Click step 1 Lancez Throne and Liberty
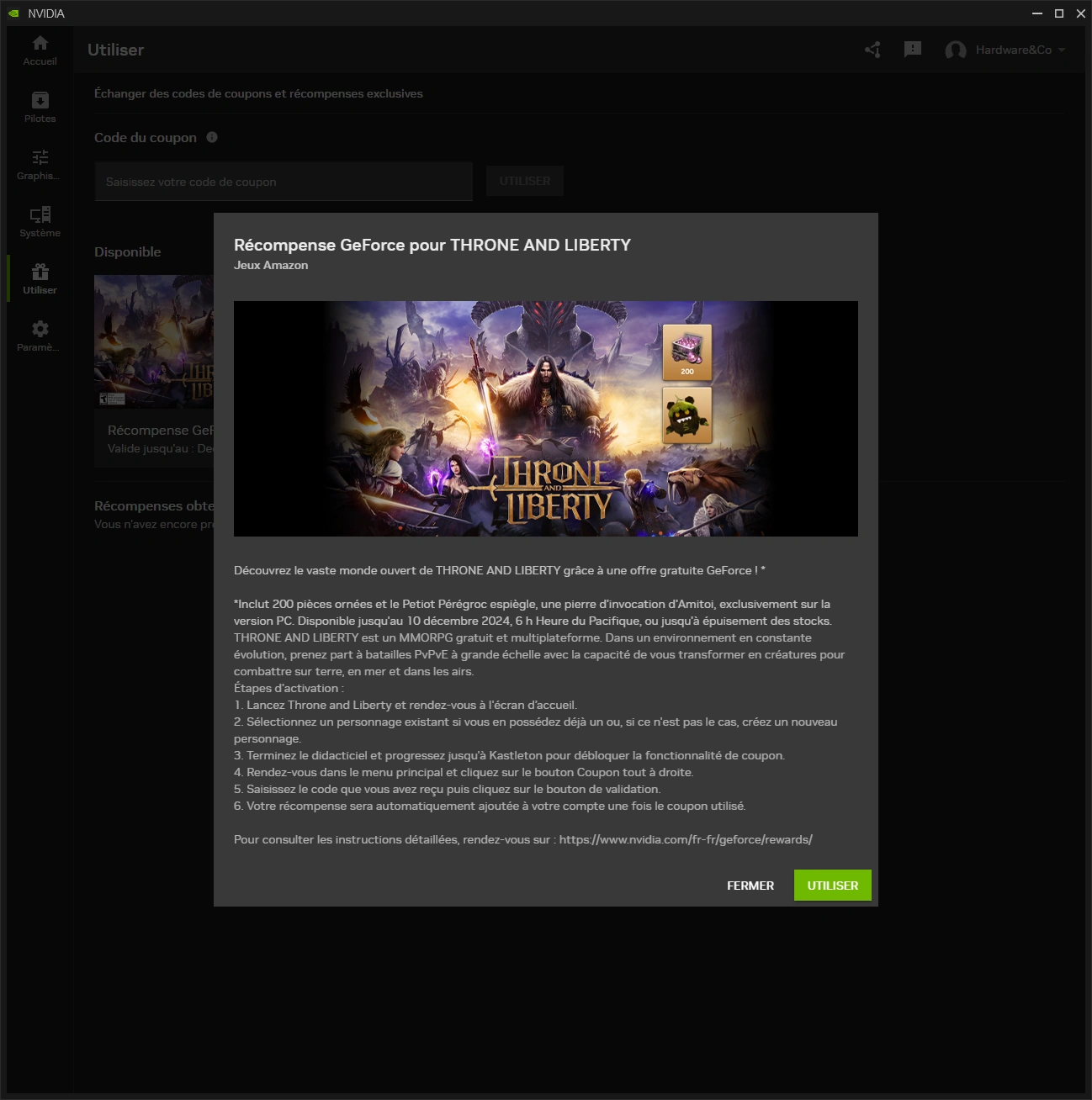1092x1100 pixels. pyautogui.click(x=406, y=705)
